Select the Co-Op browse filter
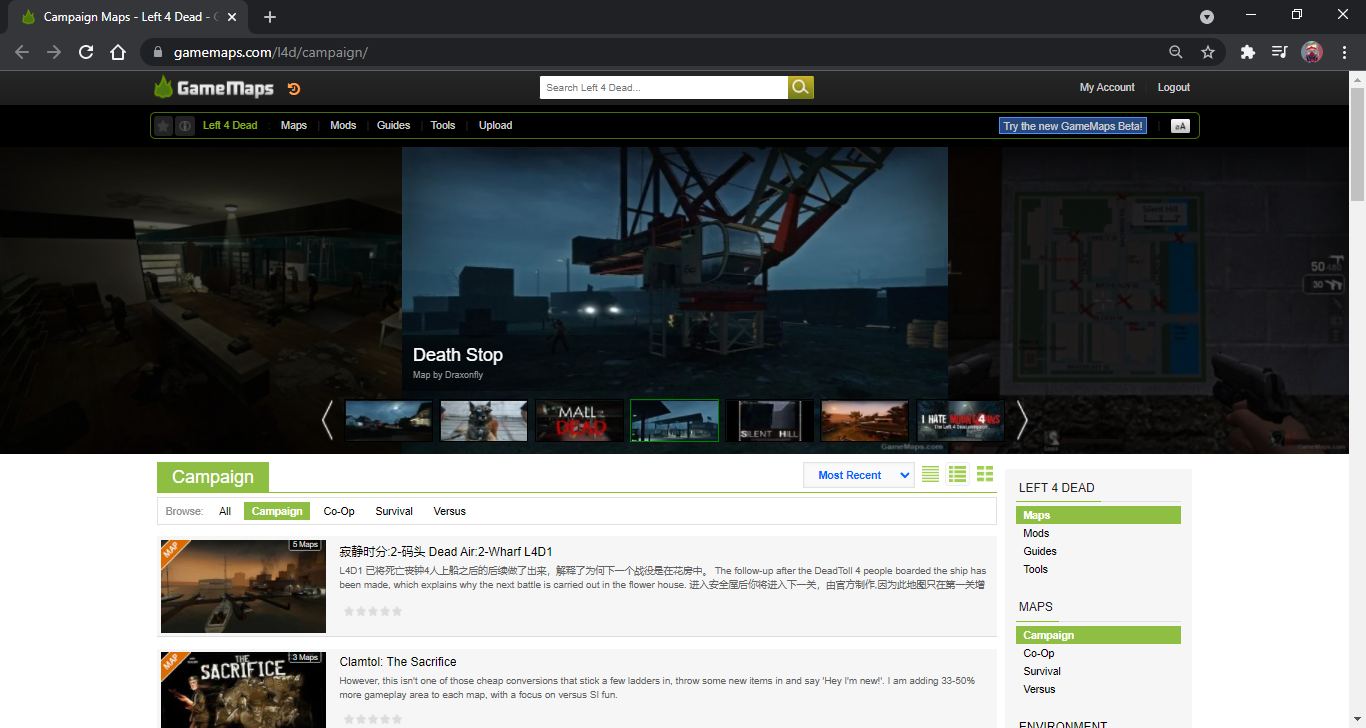The width and height of the screenshot is (1366, 728). coord(339,511)
